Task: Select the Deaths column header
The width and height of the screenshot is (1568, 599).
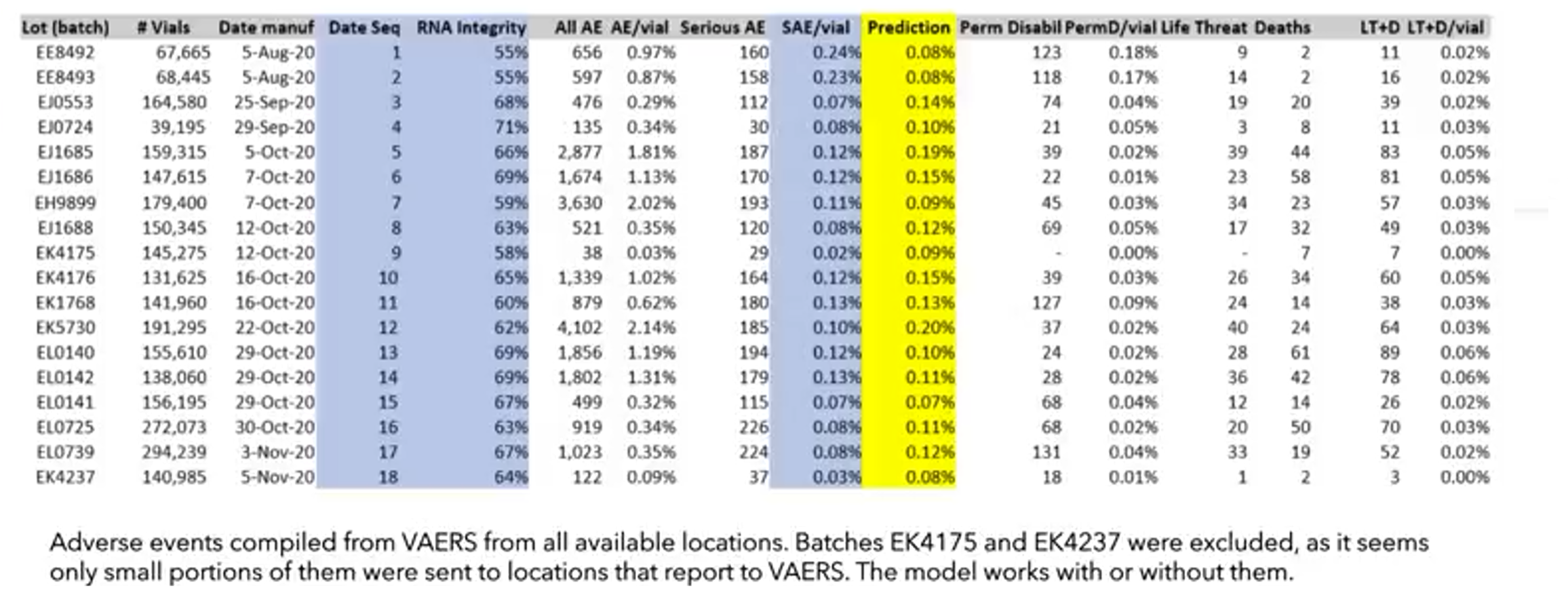Action: pyautogui.click(x=1282, y=28)
